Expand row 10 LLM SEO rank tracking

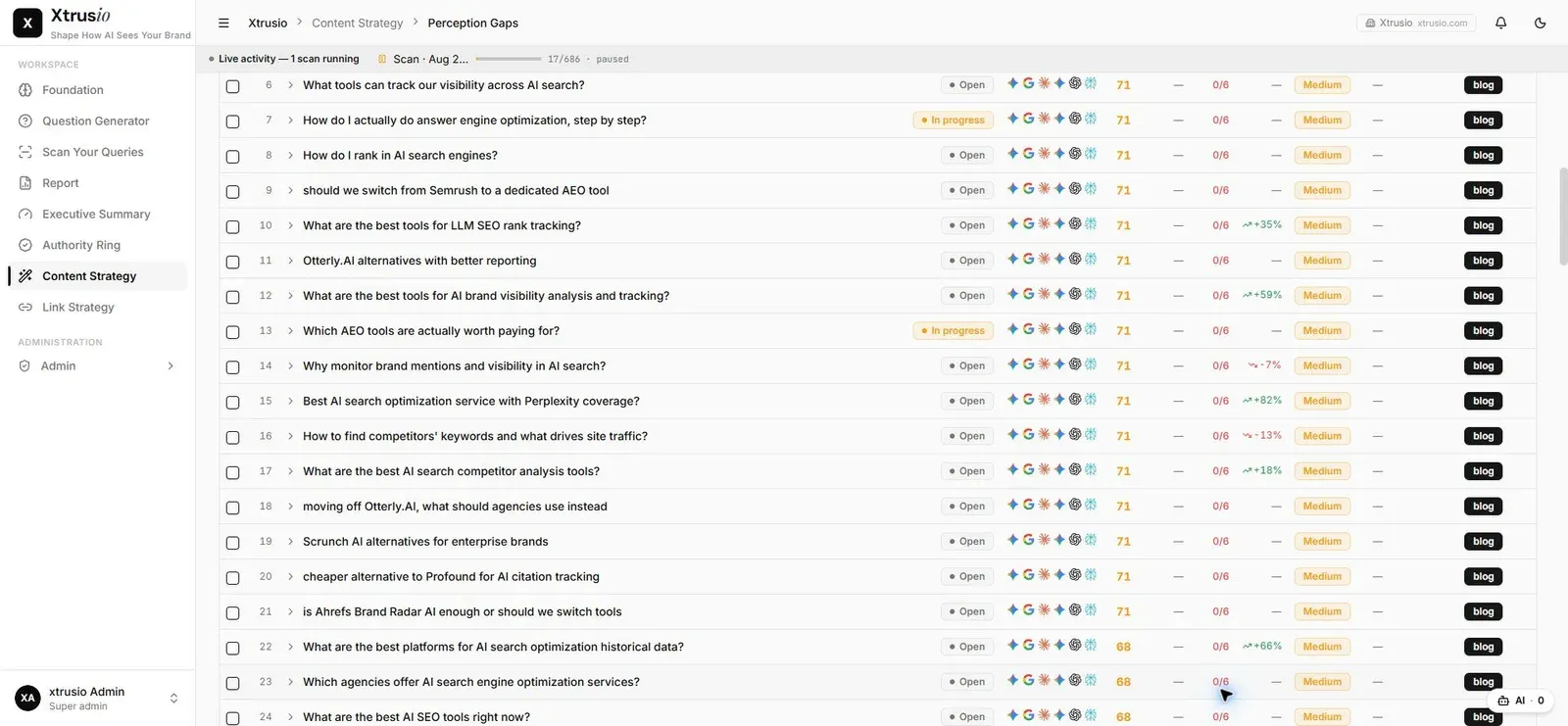click(290, 225)
